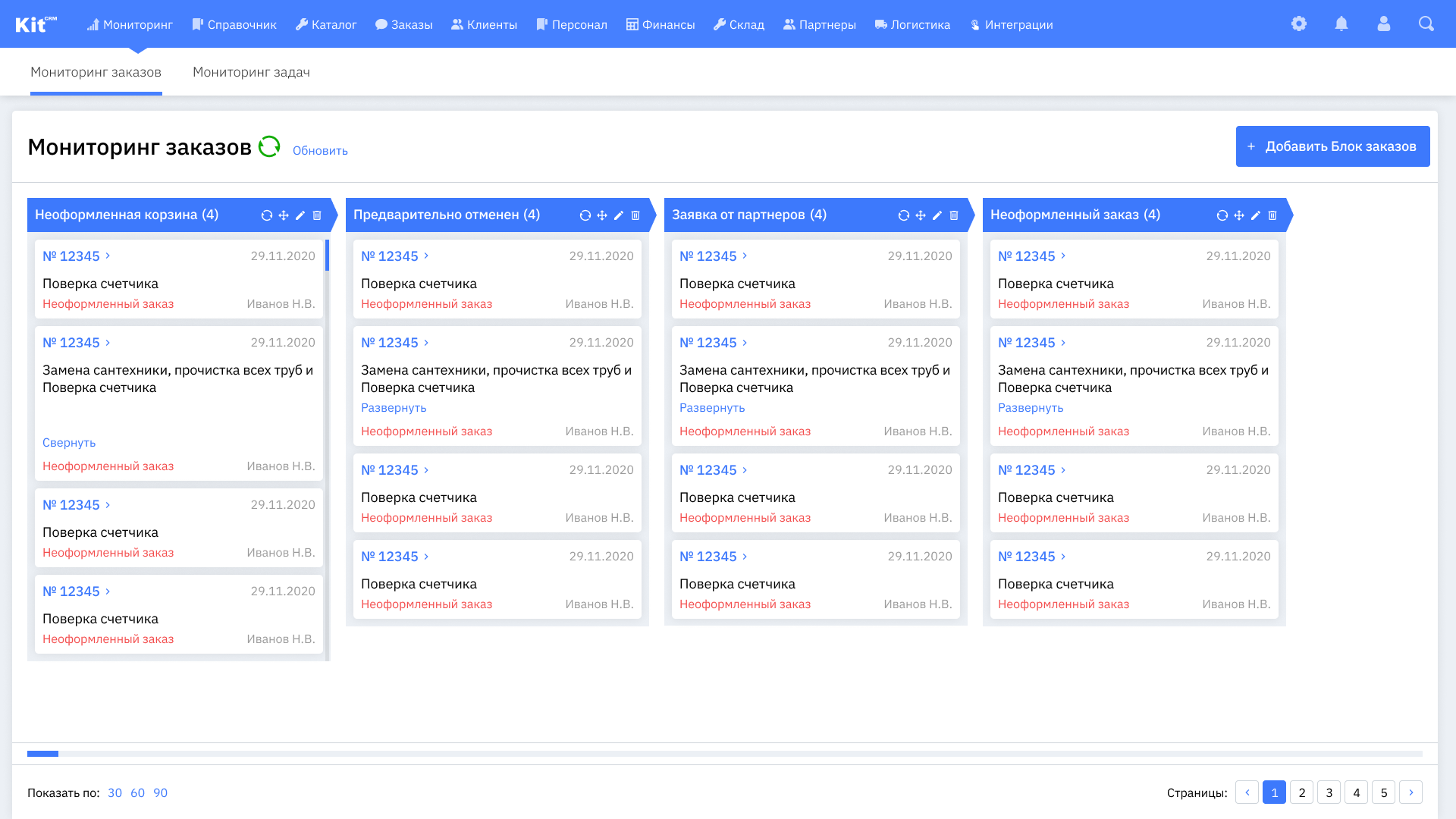
Task: Open the notifications bell
Action: pos(1341,24)
